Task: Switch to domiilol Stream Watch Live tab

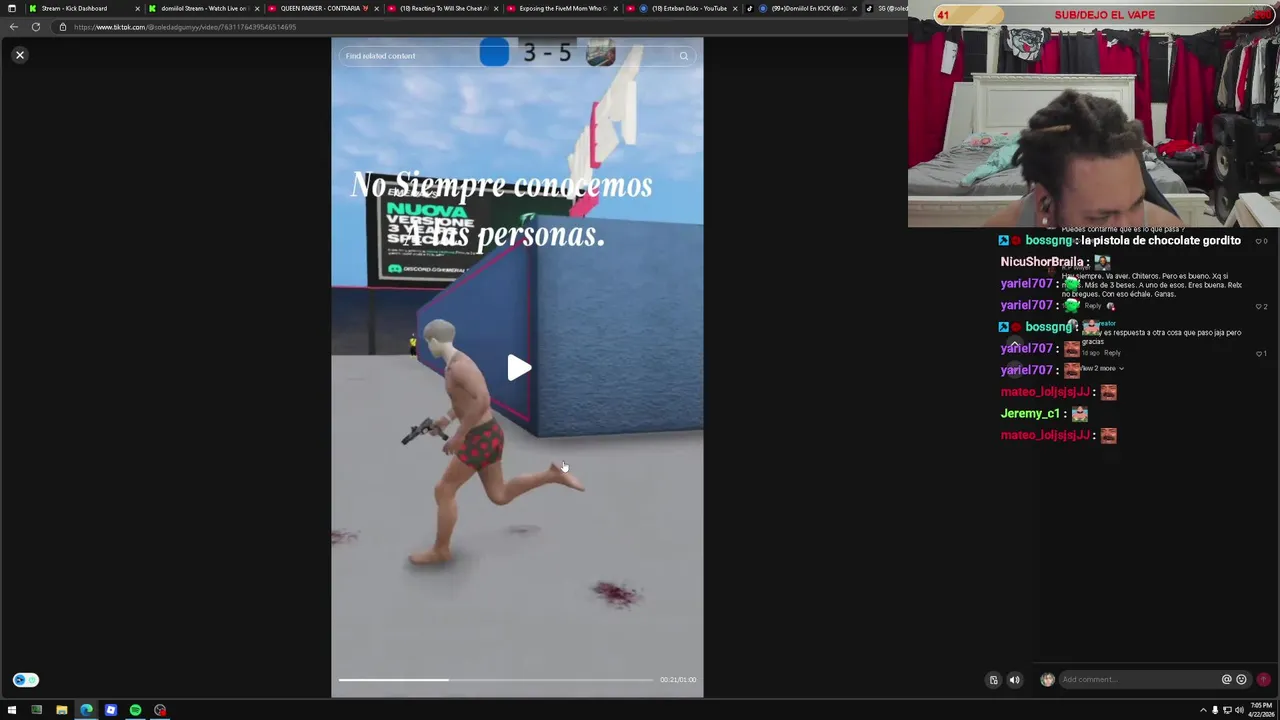Action: (x=203, y=8)
